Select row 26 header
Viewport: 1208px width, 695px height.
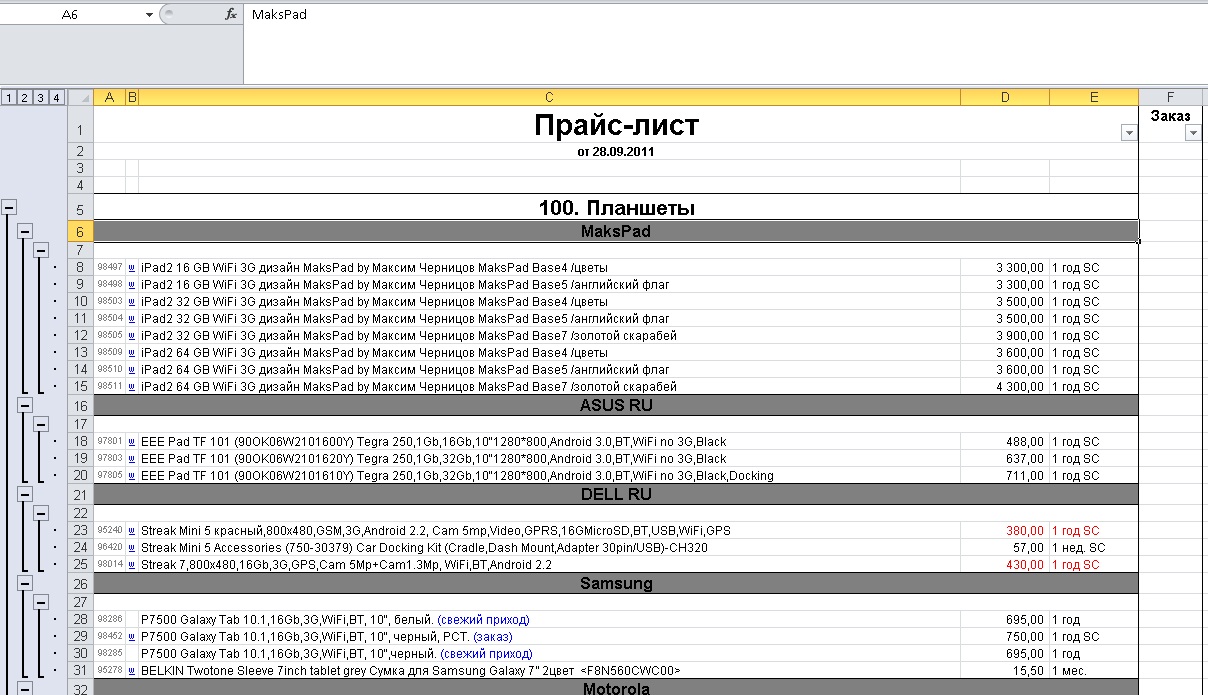point(80,584)
